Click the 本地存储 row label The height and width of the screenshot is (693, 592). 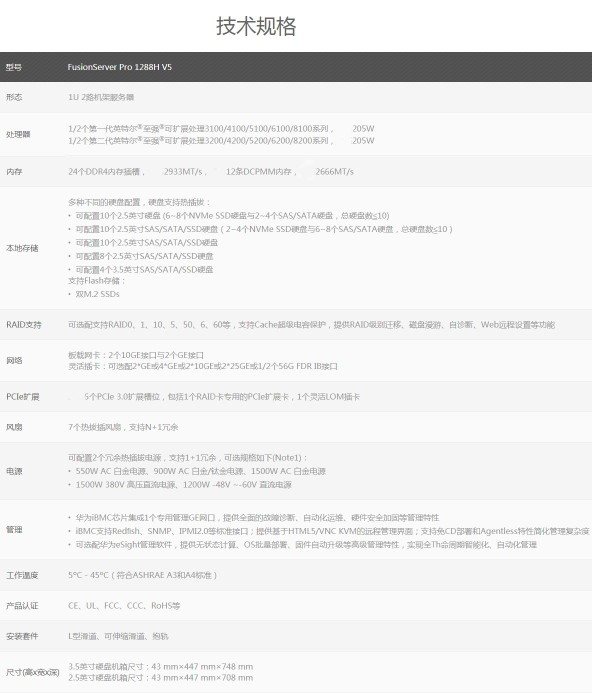[22, 248]
